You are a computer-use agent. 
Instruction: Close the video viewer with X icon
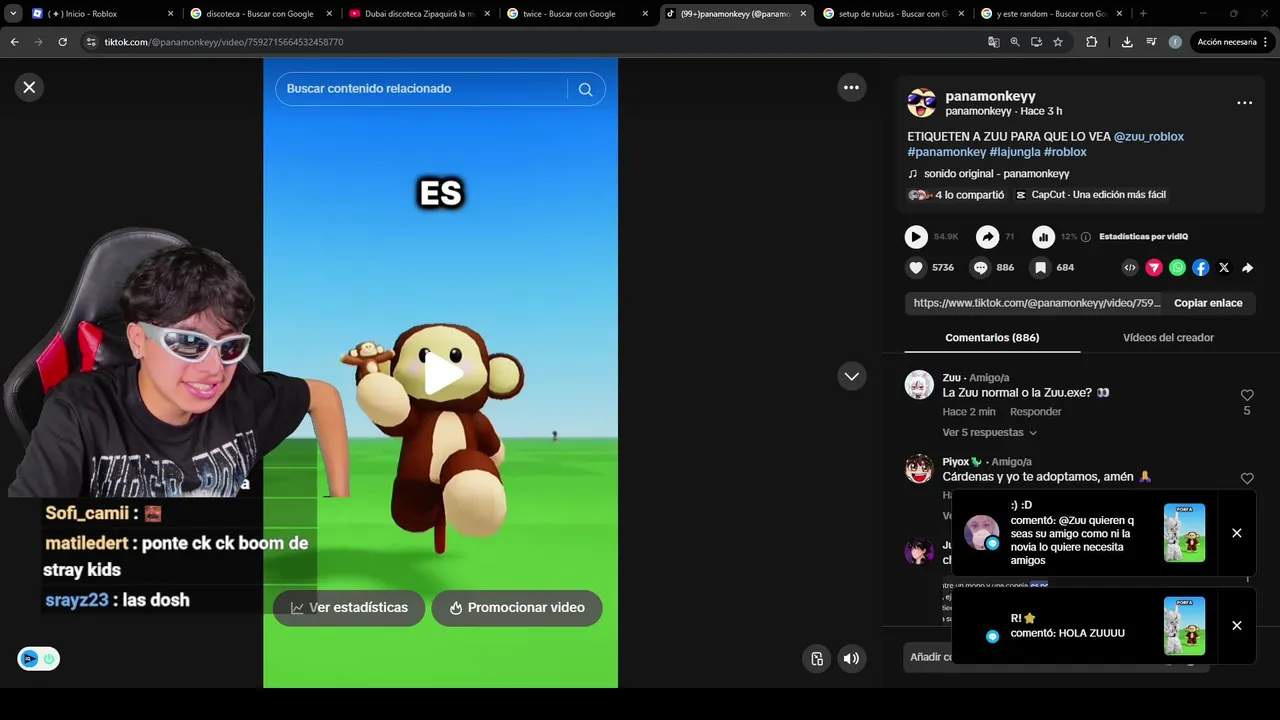[x=29, y=87]
